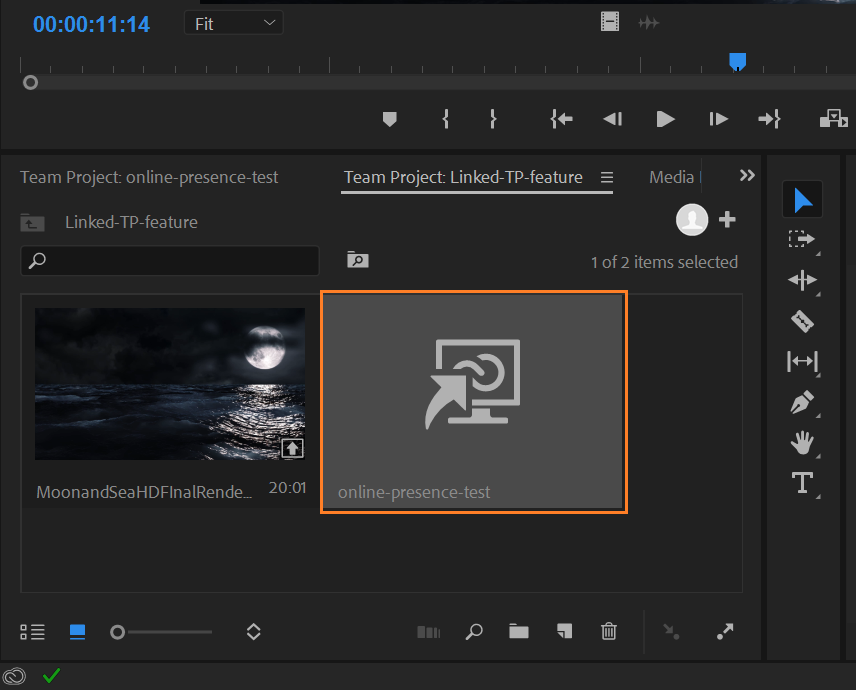Screen dimensions: 856x690
Task: Open the Fit zoom level dropdown
Action: tap(234, 23)
